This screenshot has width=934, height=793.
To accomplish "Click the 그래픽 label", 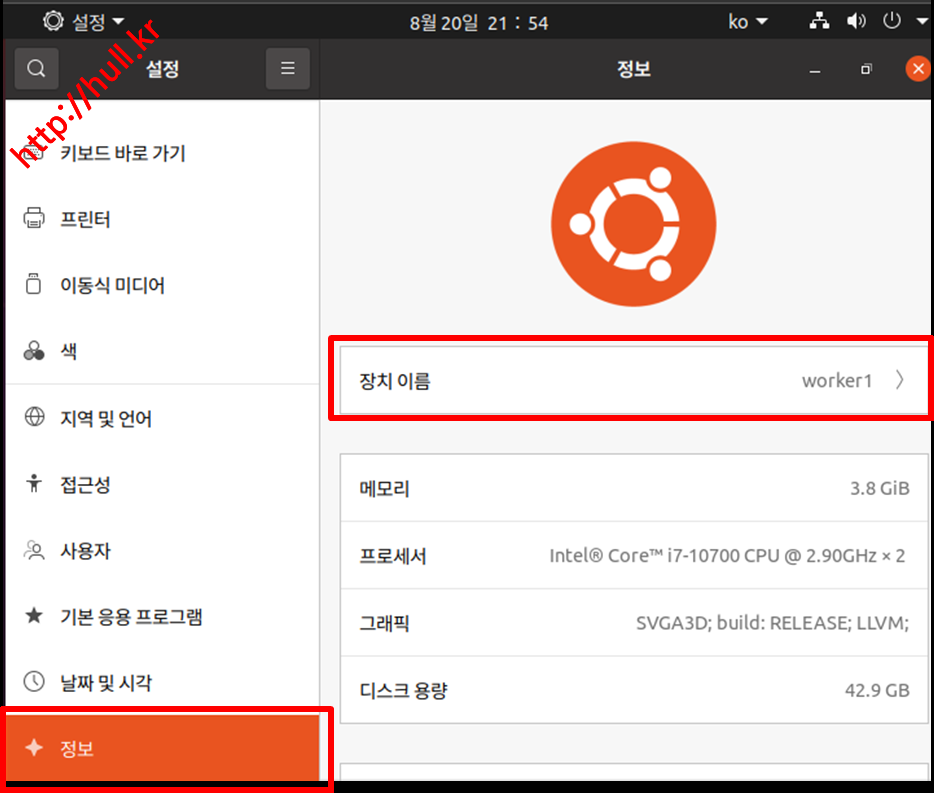I will click(385, 624).
